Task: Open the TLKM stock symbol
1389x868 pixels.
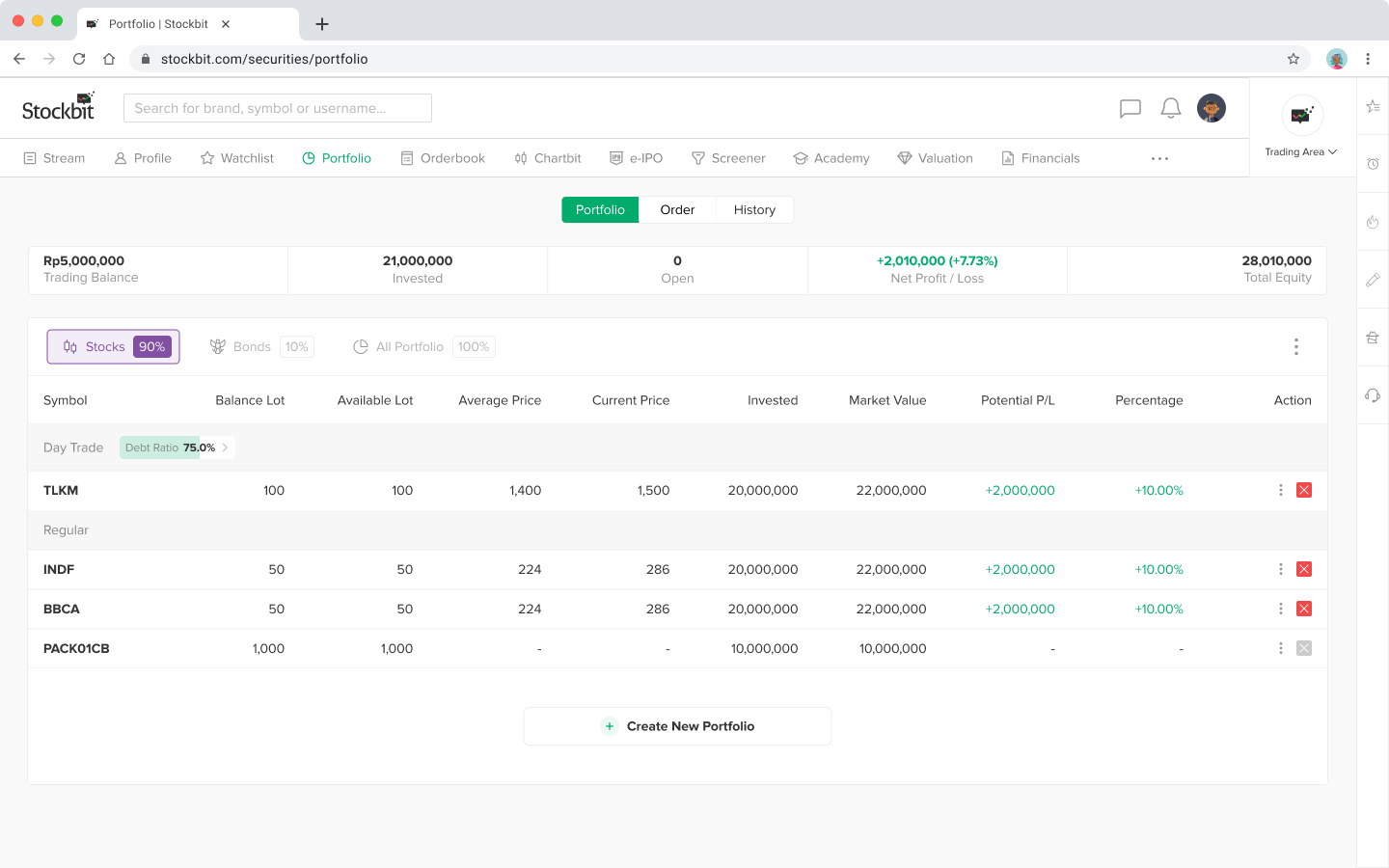Action: [x=61, y=490]
